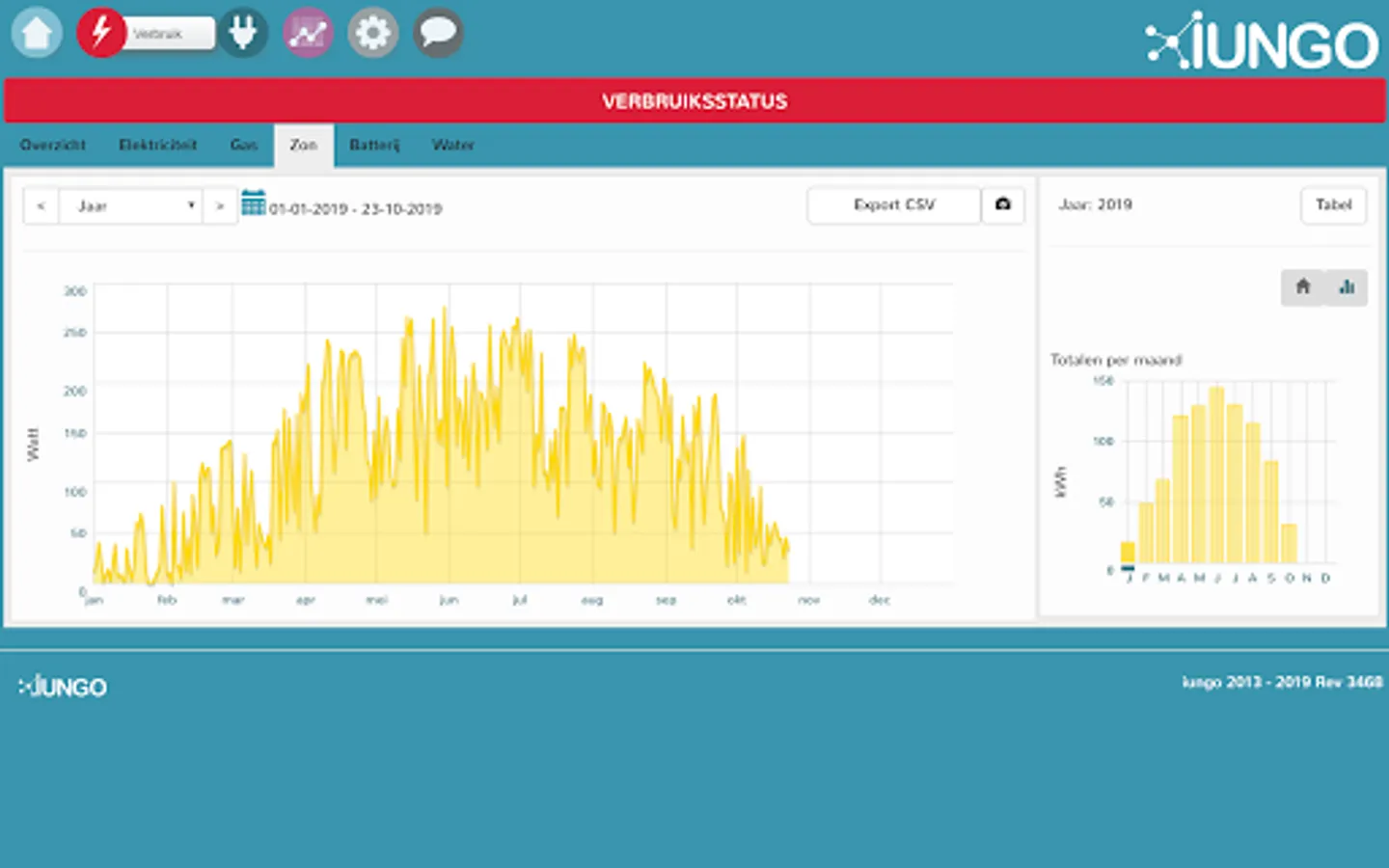
Task: Click the Export CSV button
Action: click(x=894, y=204)
